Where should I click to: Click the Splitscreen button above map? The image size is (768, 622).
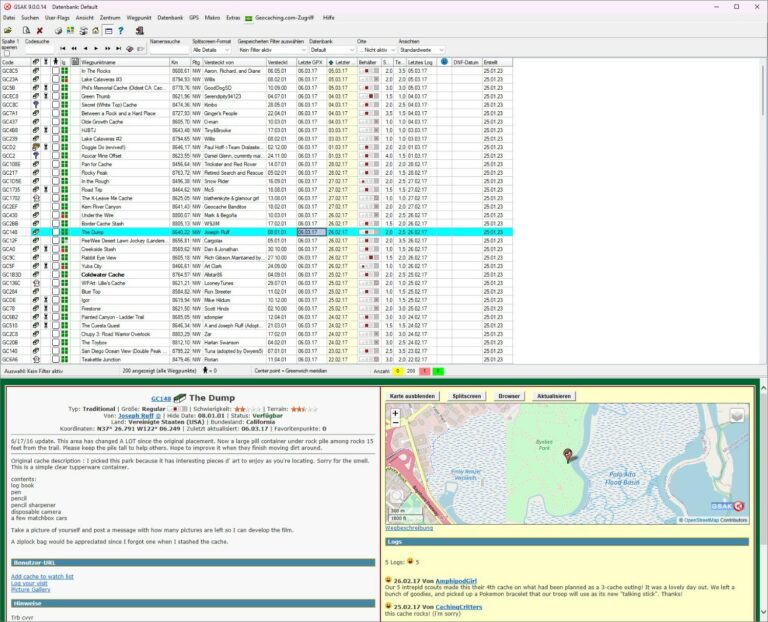point(466,396)
